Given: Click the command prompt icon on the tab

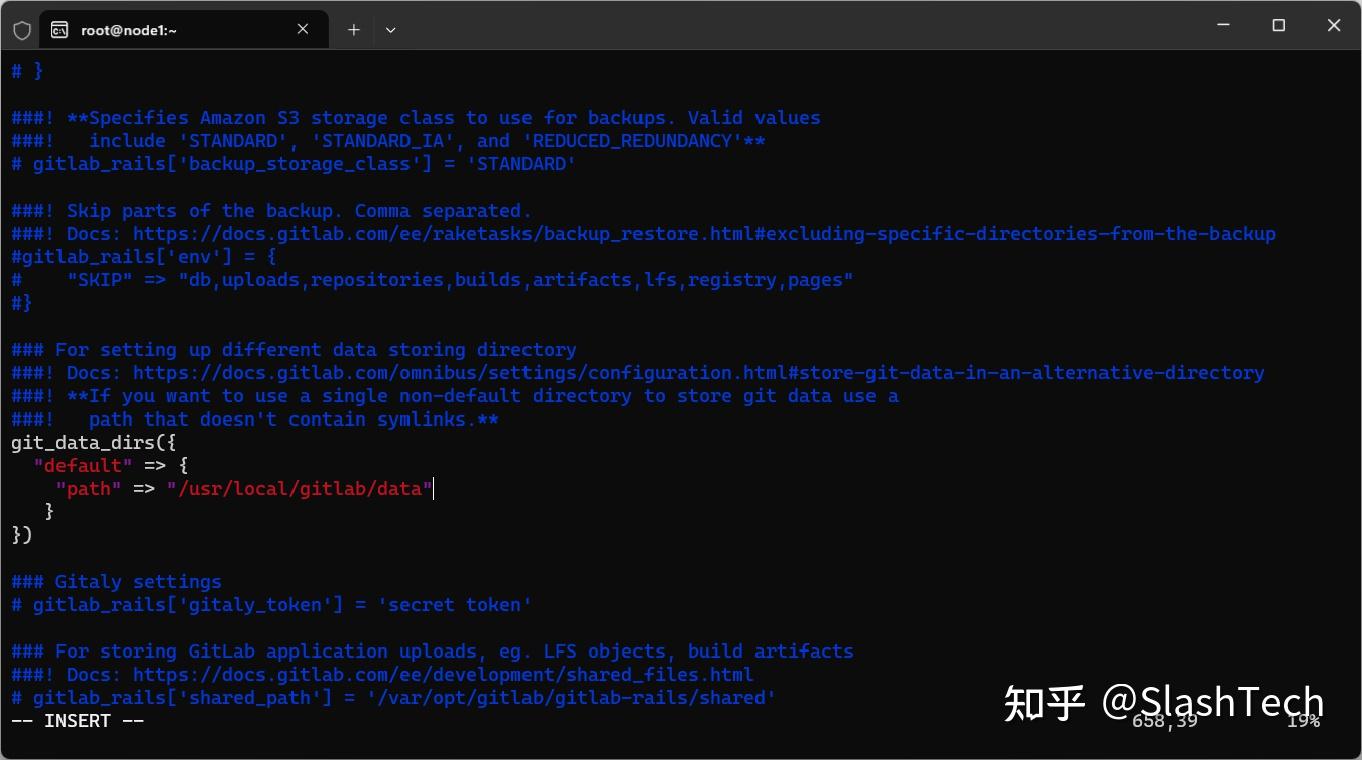Looking at the screenshot, I should [60, 29].
